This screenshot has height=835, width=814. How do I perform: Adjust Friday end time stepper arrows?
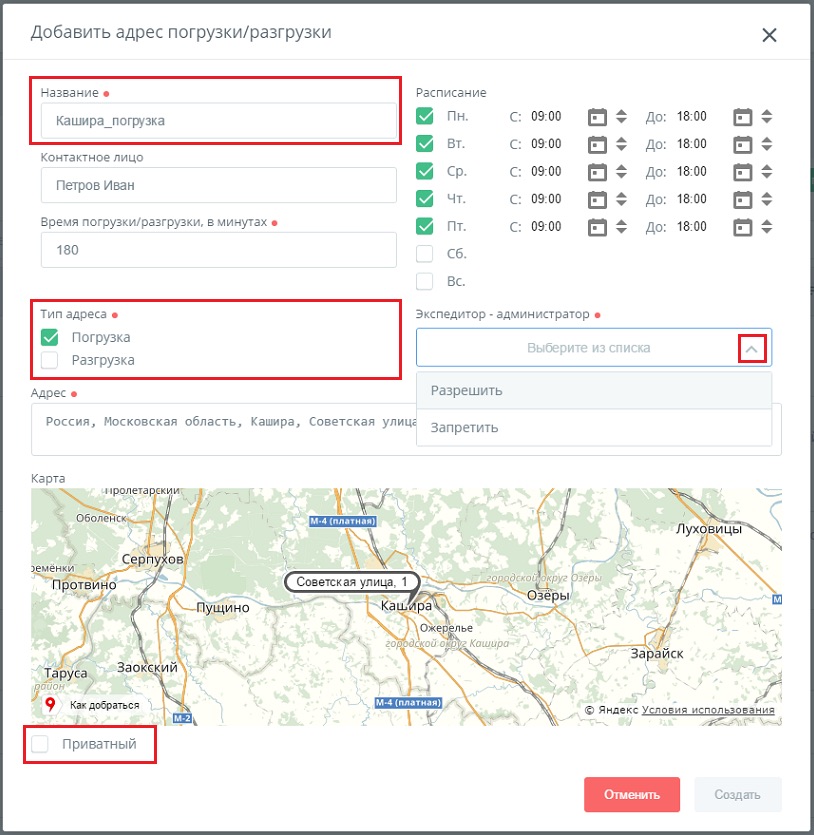pos(767,227)
